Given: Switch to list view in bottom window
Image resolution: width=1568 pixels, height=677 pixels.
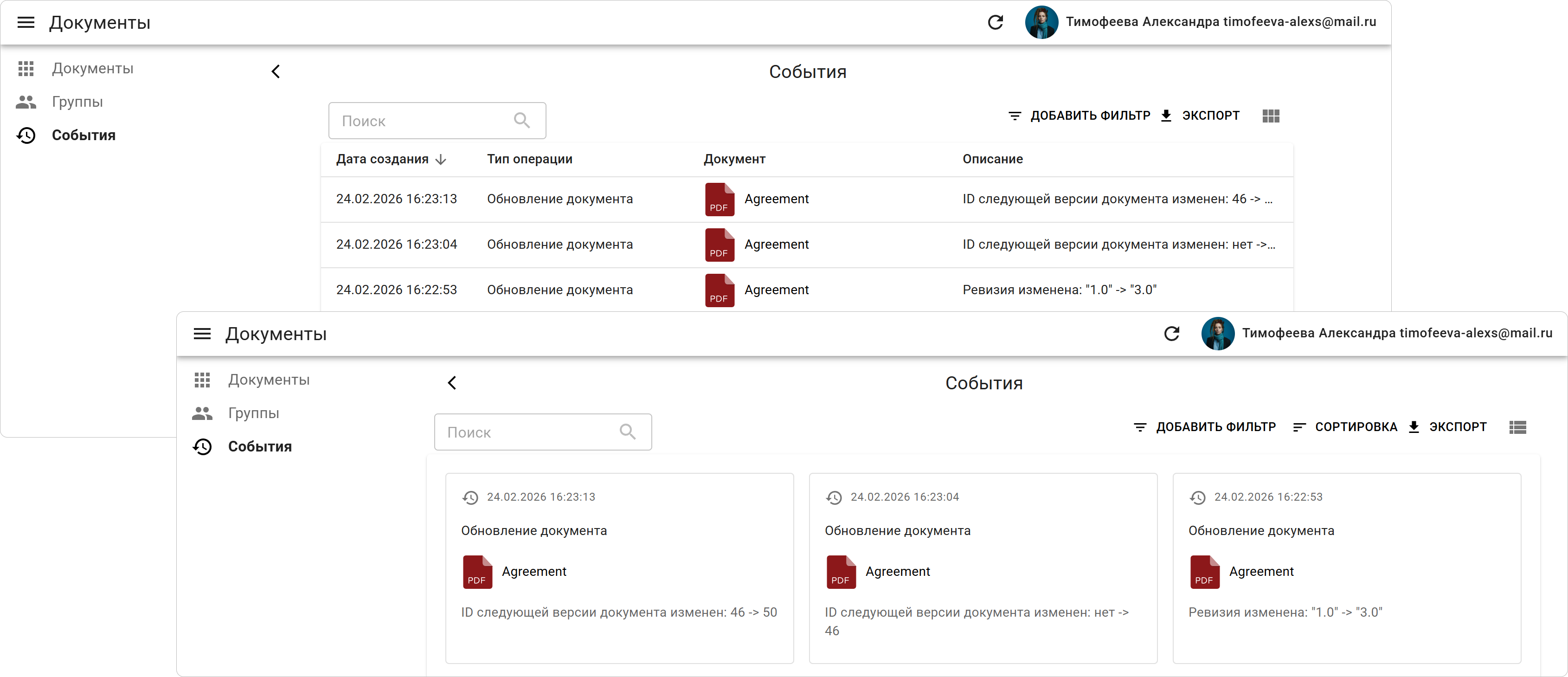Looking at the screenshot, I should tap(1517, 427).
